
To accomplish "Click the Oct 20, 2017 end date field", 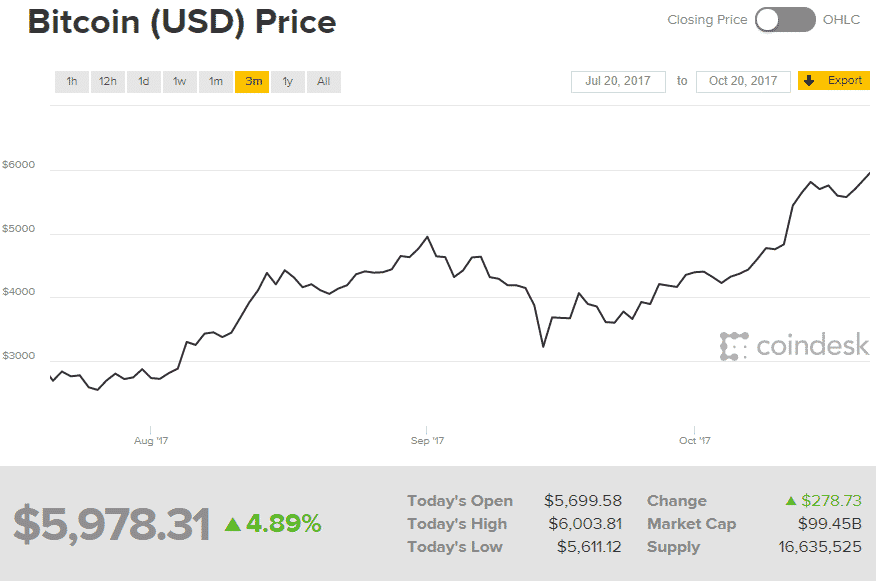I will click(743, 81).
